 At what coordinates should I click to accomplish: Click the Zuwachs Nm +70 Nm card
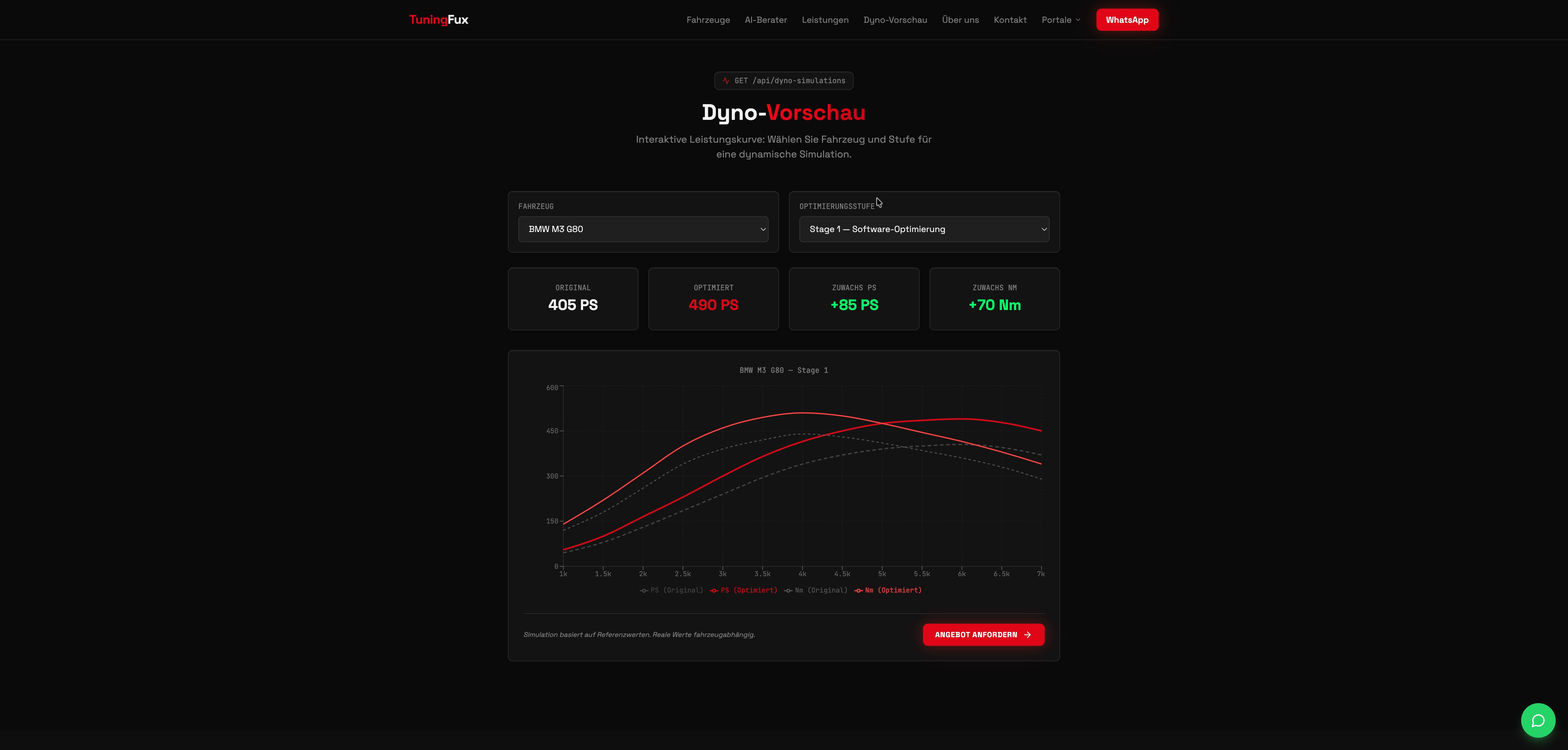click(x=994, y=299)
